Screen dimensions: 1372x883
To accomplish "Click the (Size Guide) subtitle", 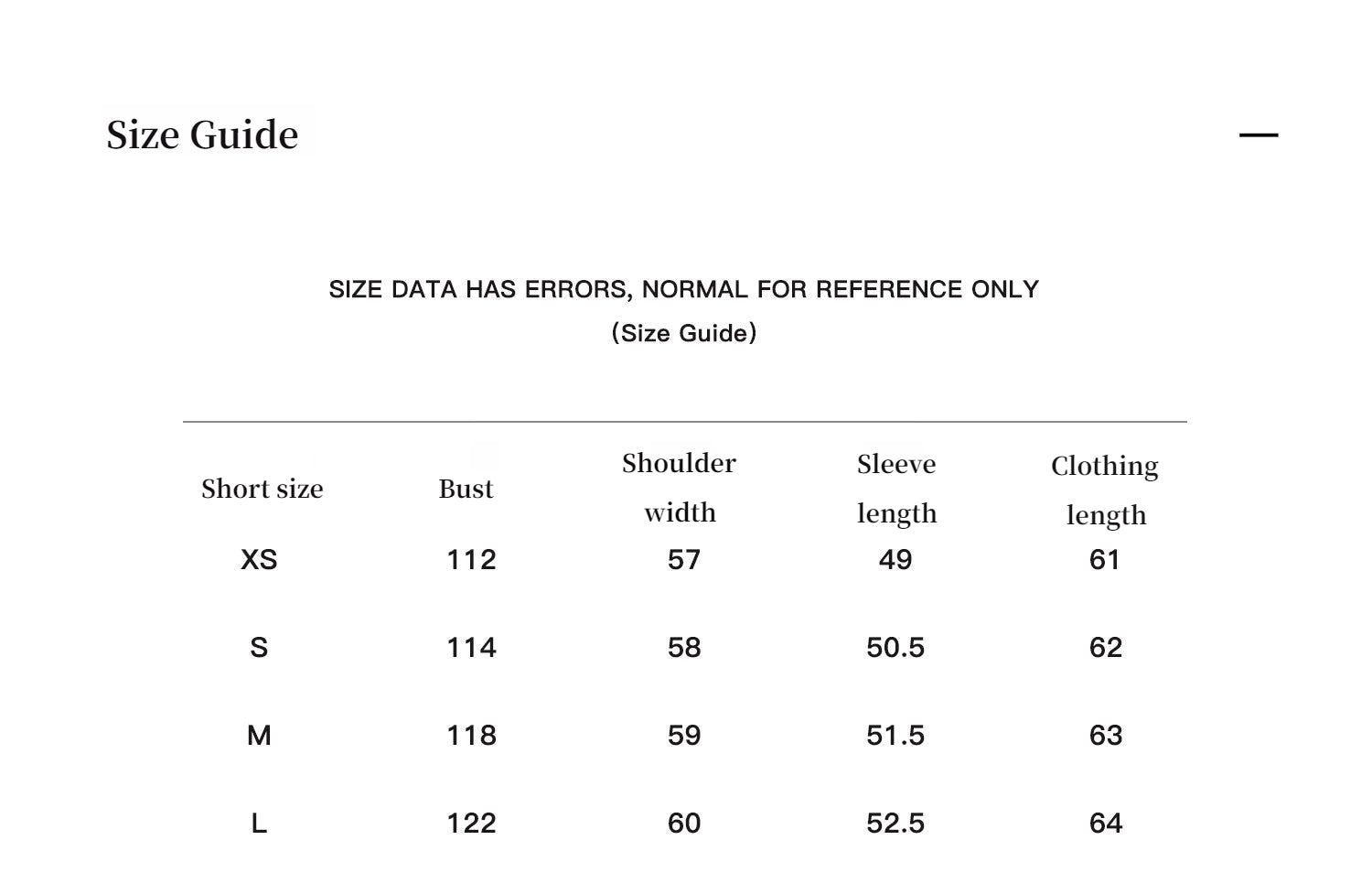I will (x=683, y=333).
